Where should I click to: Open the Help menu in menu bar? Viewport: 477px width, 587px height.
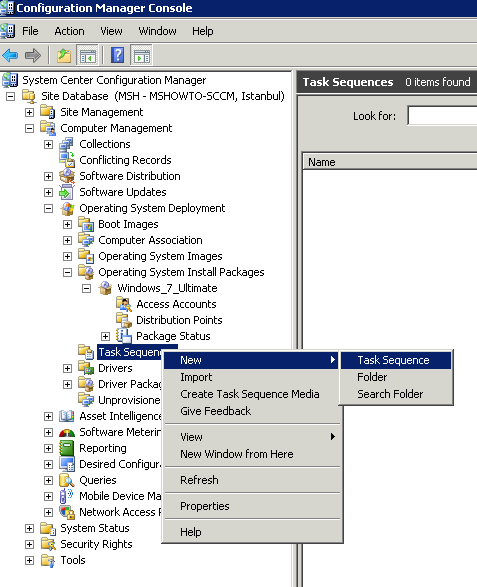203,31
